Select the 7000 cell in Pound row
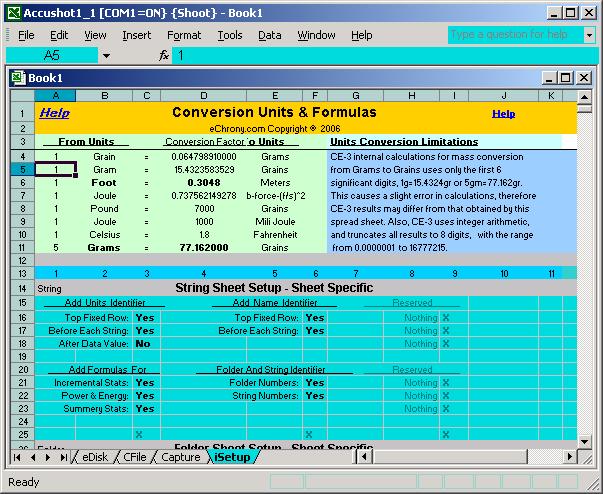 [x=203, y=208]
